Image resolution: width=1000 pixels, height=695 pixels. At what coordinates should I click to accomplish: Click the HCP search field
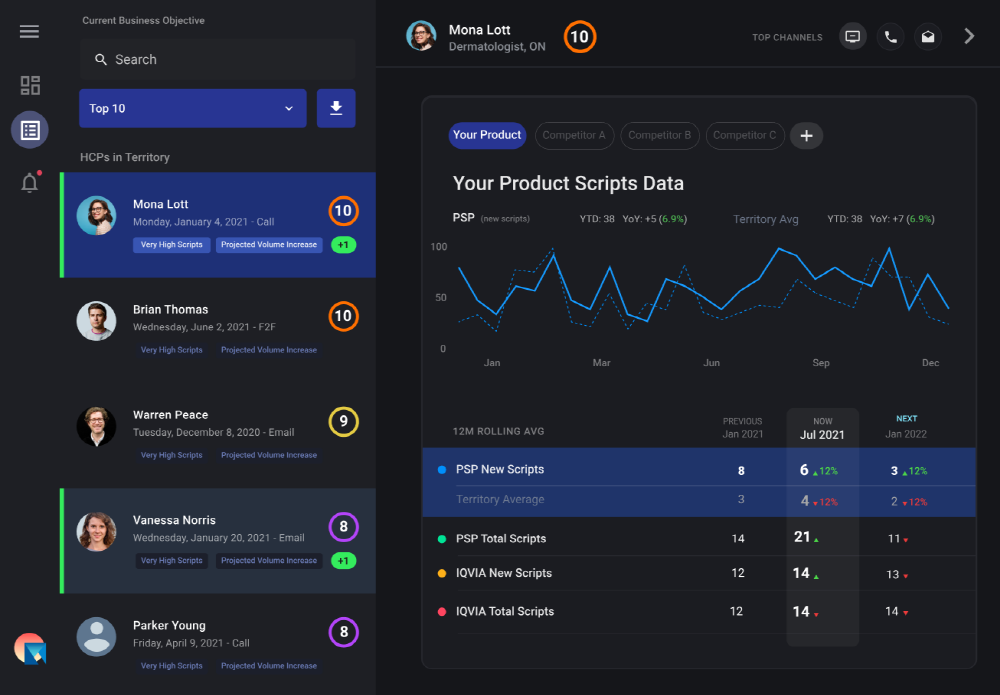click(x=217, y=60)
